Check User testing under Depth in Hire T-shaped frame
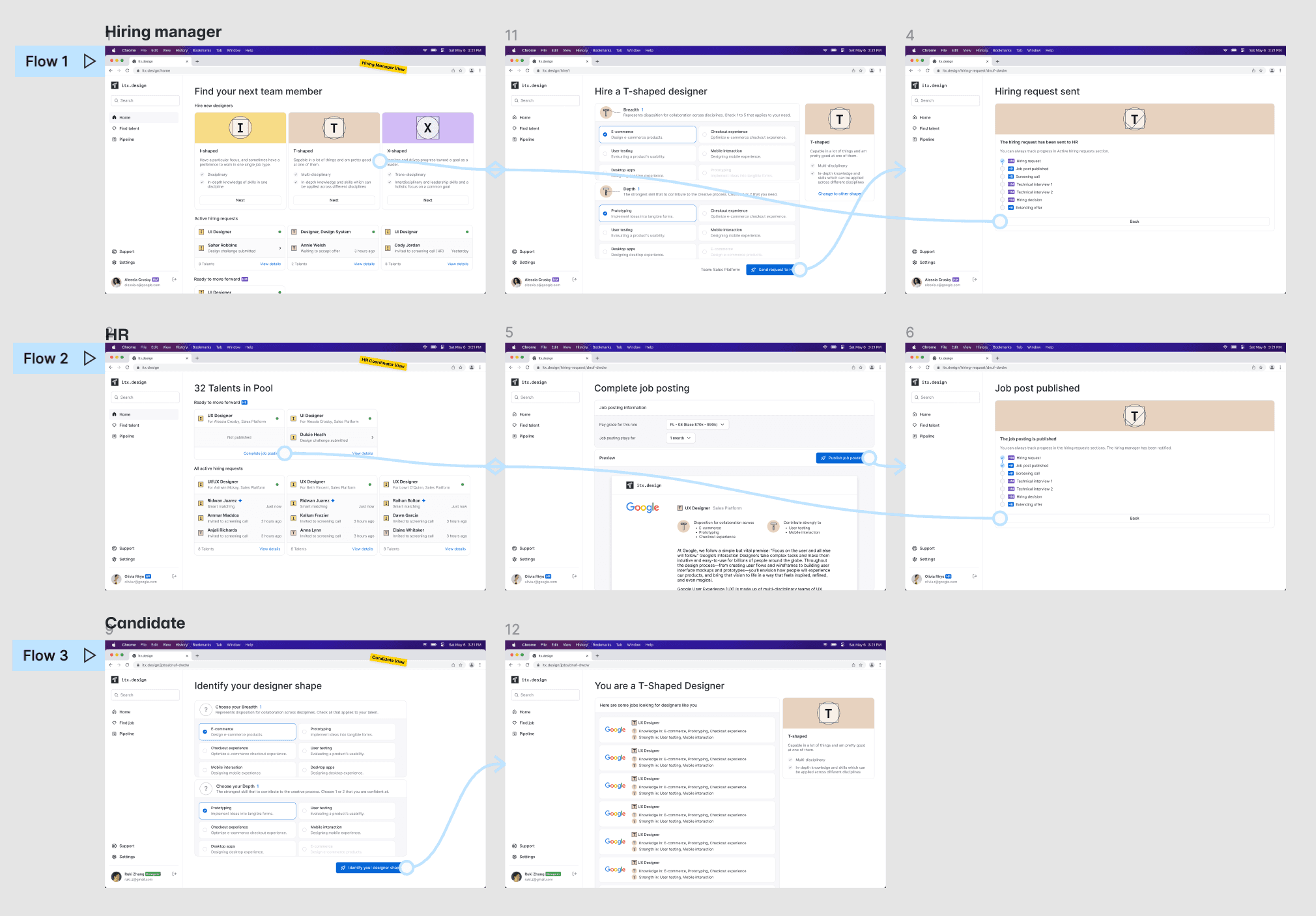Image resolution: width=1316 pixels, height=916 pixels. [x=605, y=233]
